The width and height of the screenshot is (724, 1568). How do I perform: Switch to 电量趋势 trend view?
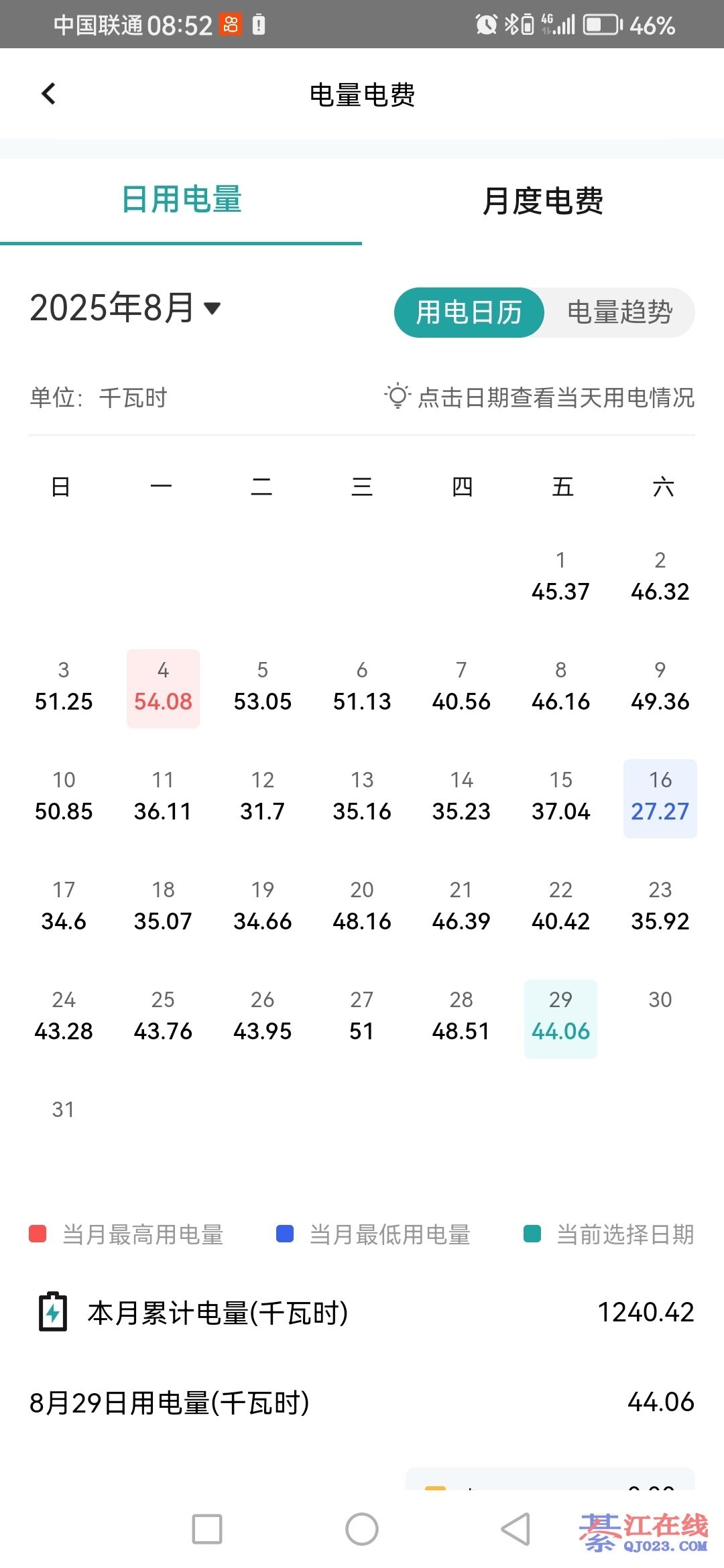619,312
